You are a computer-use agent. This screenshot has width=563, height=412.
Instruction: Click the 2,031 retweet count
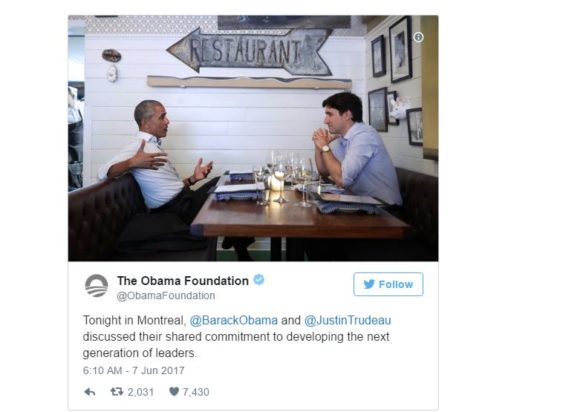[141, 392]
